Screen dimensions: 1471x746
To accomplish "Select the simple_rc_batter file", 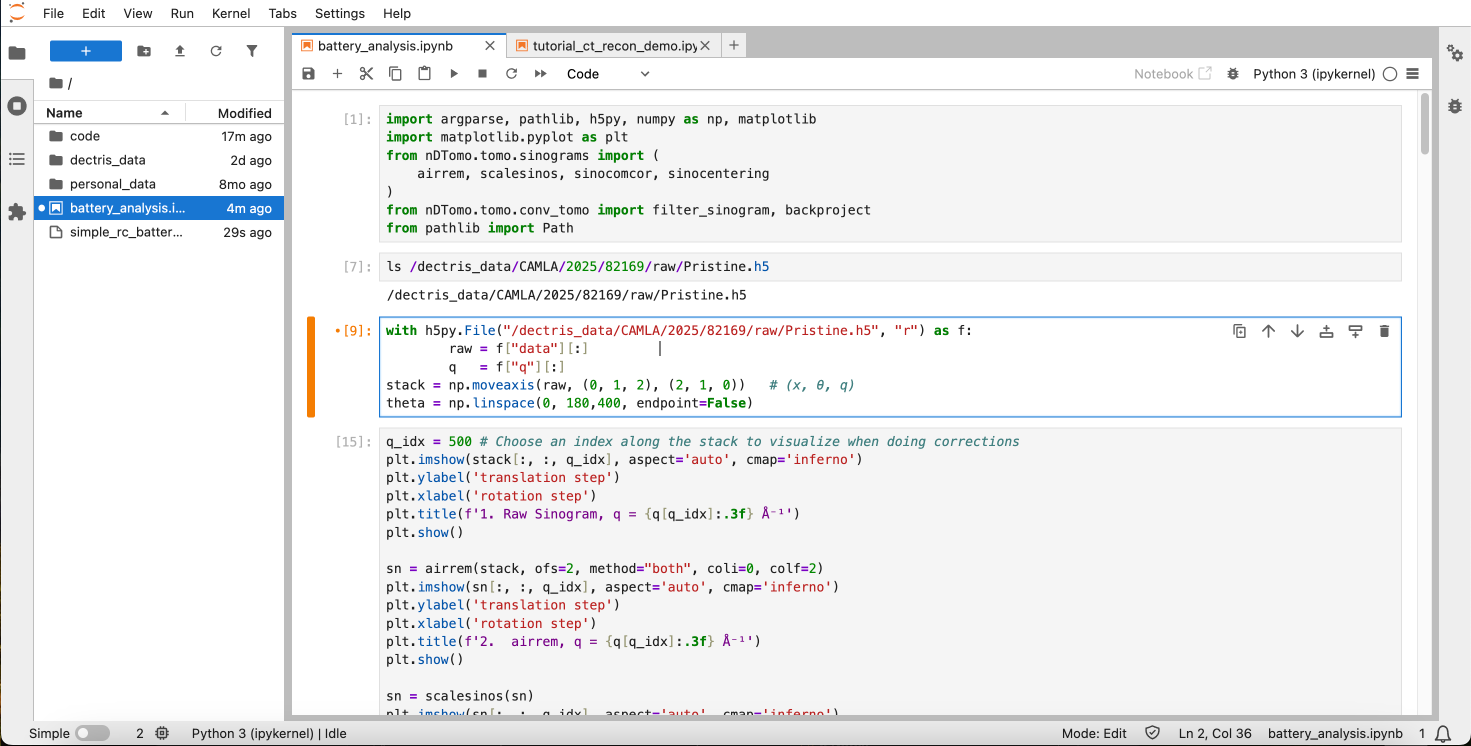I will coord(159,232).
